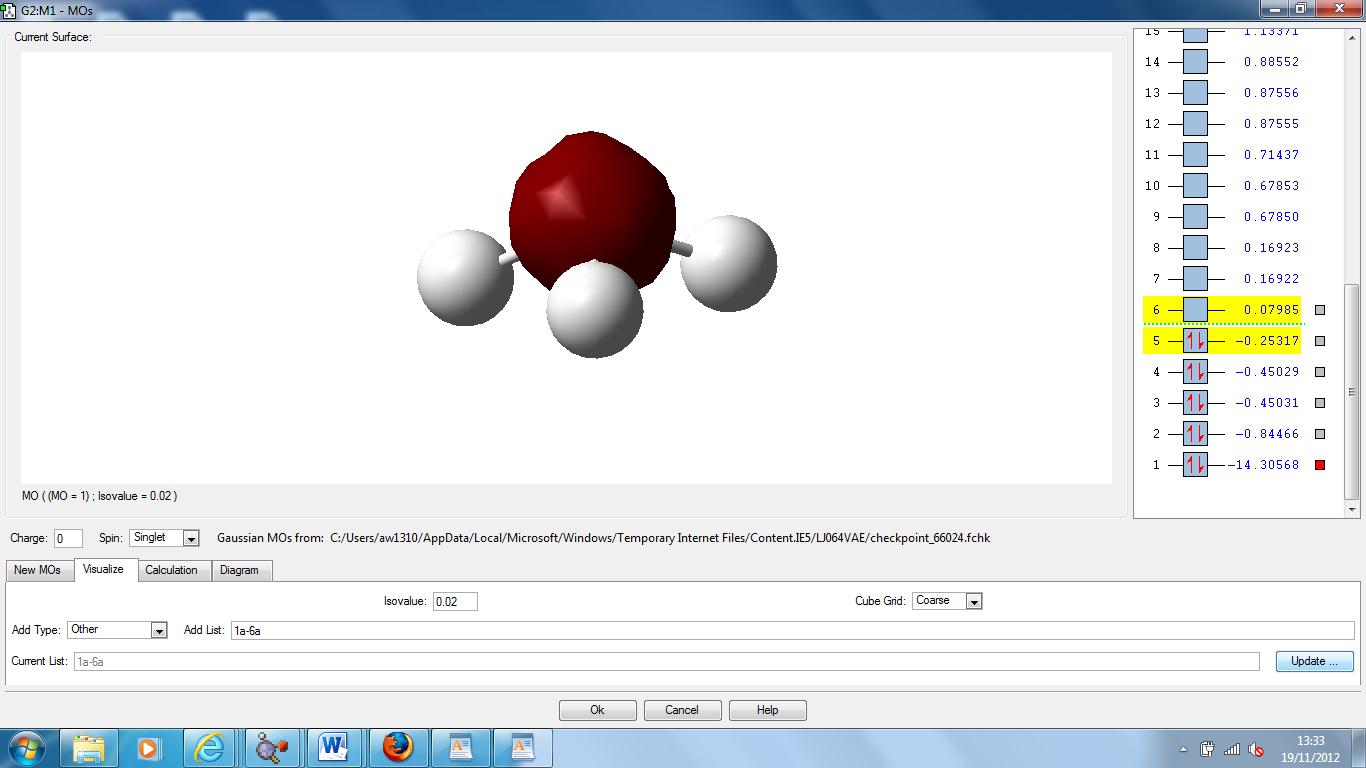This screenshot has height=768, width=1366.
Task: Open the GaussView taskbar icon
Action: [272, 747]
